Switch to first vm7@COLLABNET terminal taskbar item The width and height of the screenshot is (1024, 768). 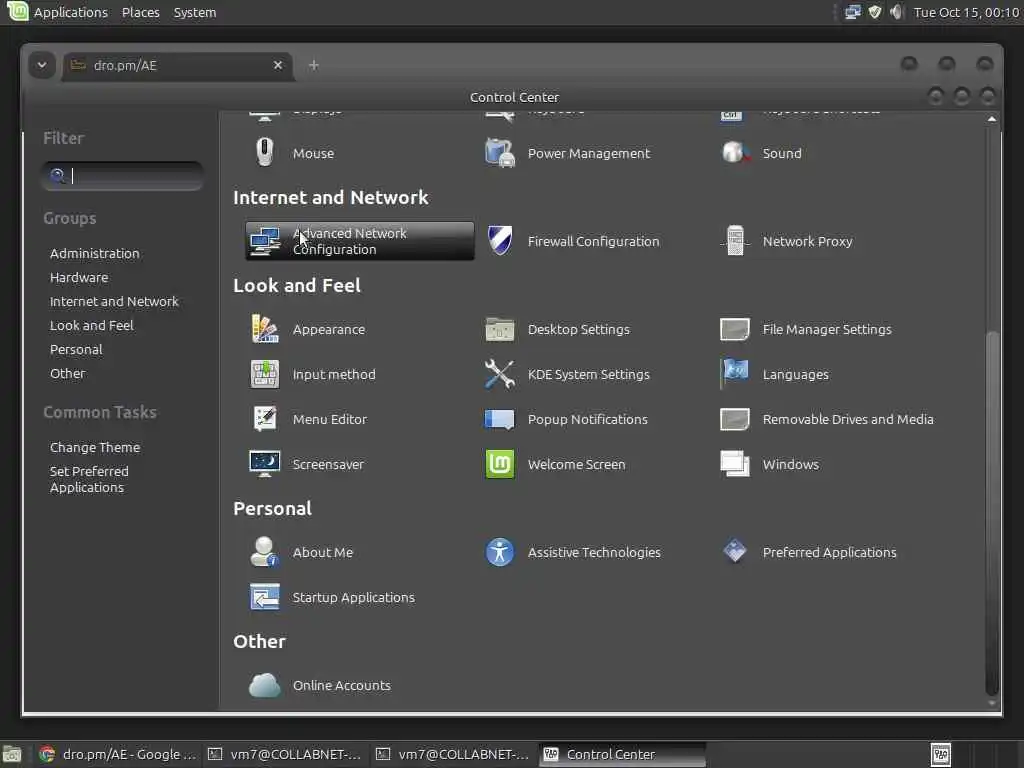coord(285,754)
